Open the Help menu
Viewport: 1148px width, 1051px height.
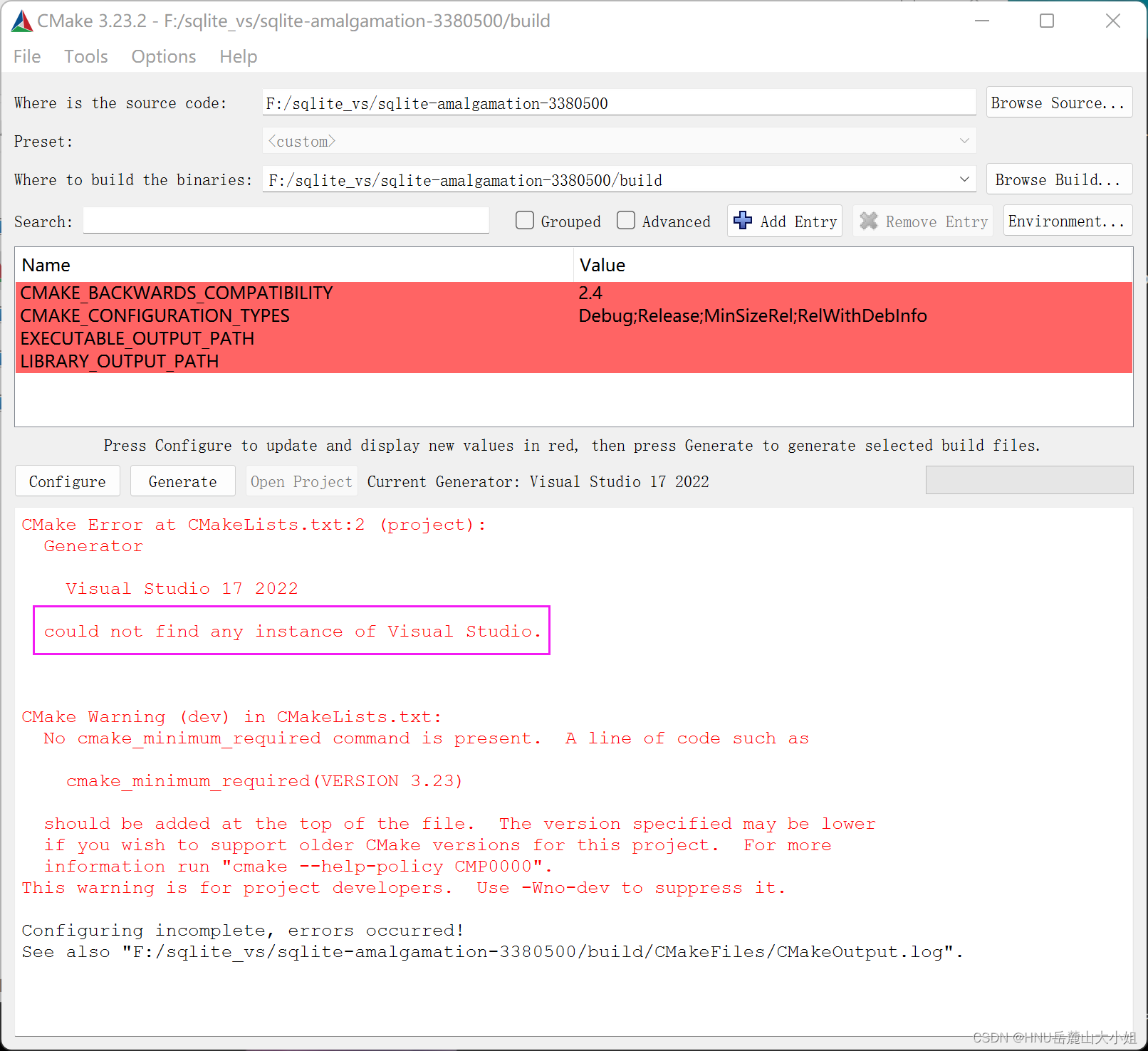239,56
